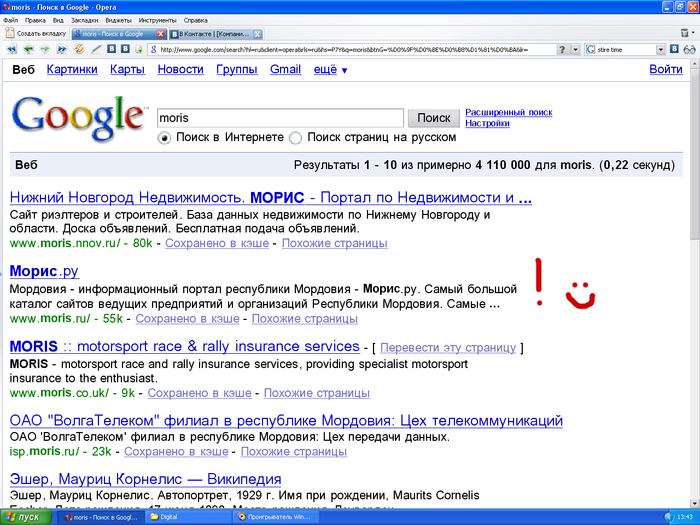Click Создать вкладку button
This screenshot has height=525, width=700.
pos(36,33)
